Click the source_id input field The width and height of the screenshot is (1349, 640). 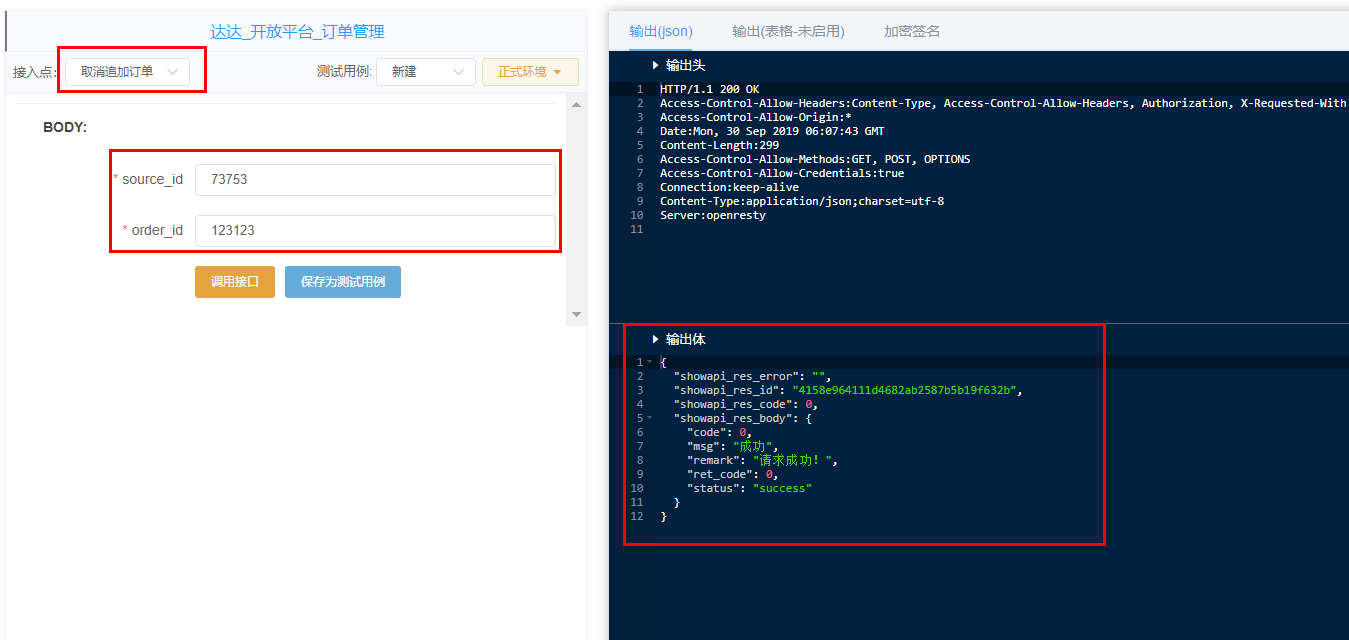[375, 180]
